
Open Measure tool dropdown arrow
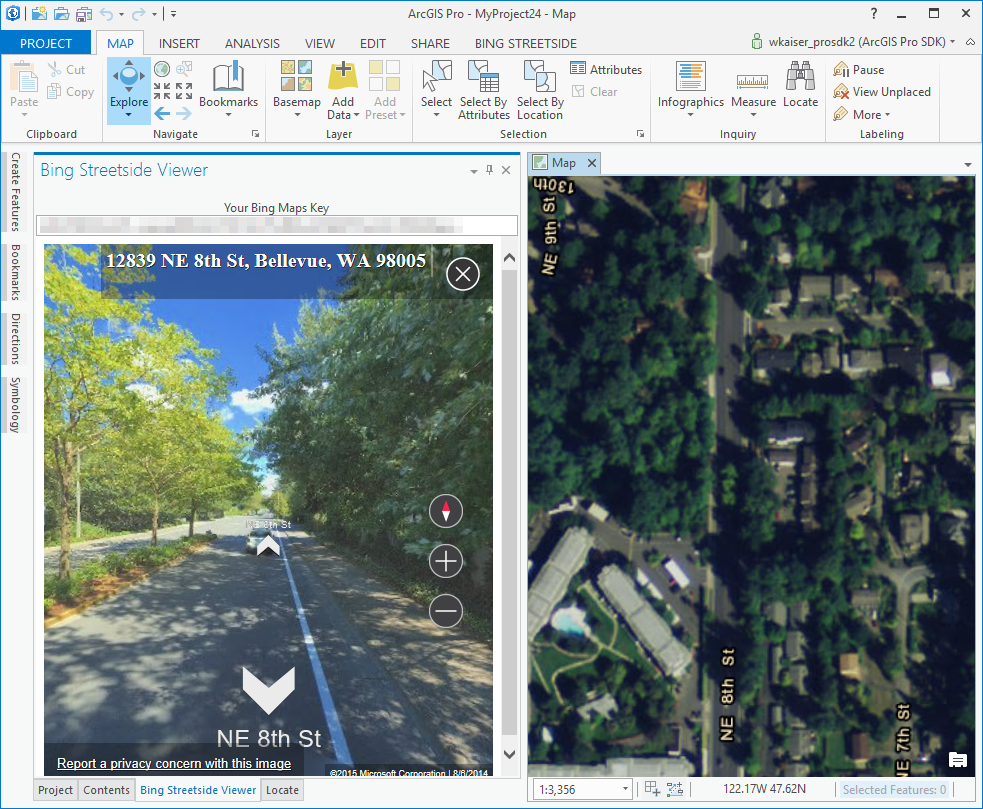(753, 115)
